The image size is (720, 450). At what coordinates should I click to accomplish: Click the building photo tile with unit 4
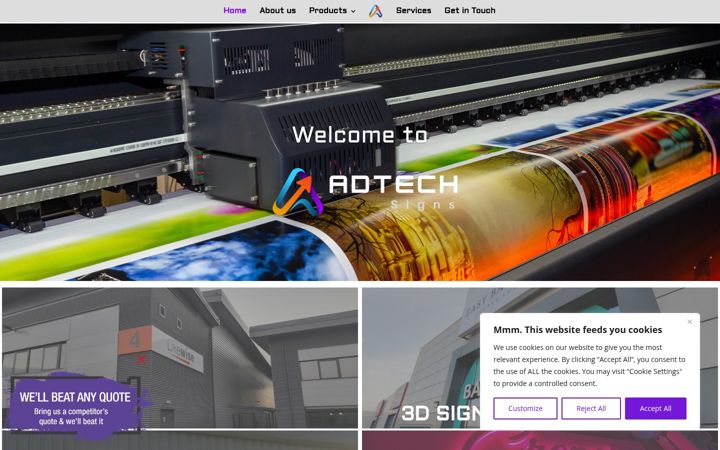(180, 358)
